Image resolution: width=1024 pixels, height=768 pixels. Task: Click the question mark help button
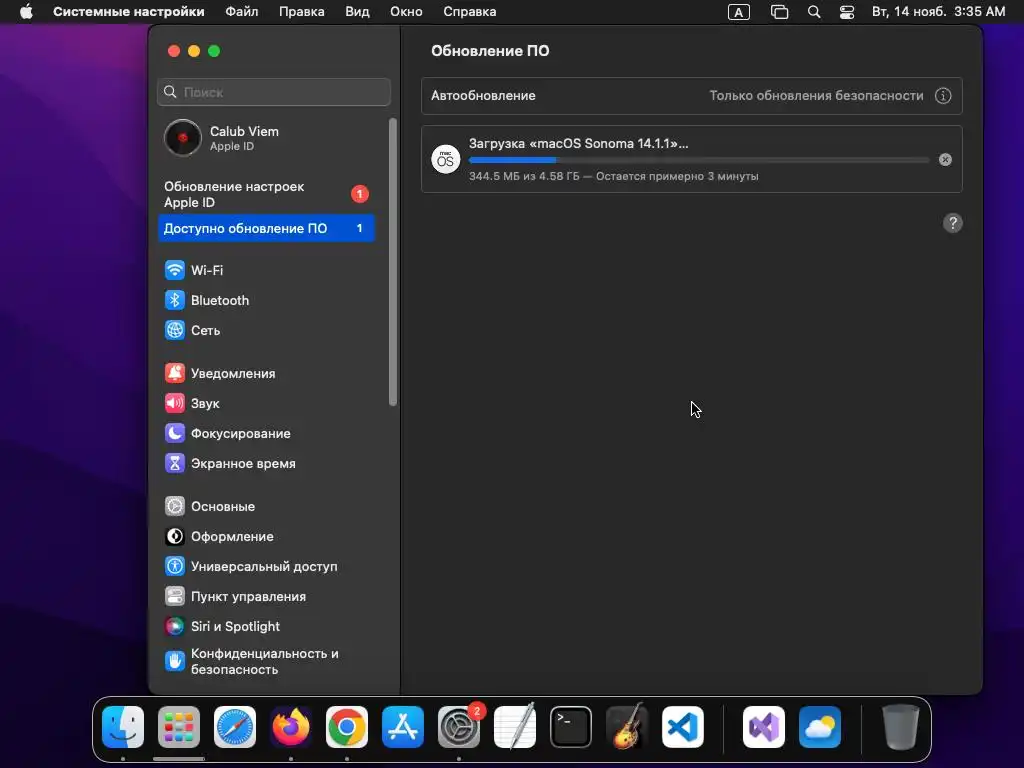(x=953, y=223)
